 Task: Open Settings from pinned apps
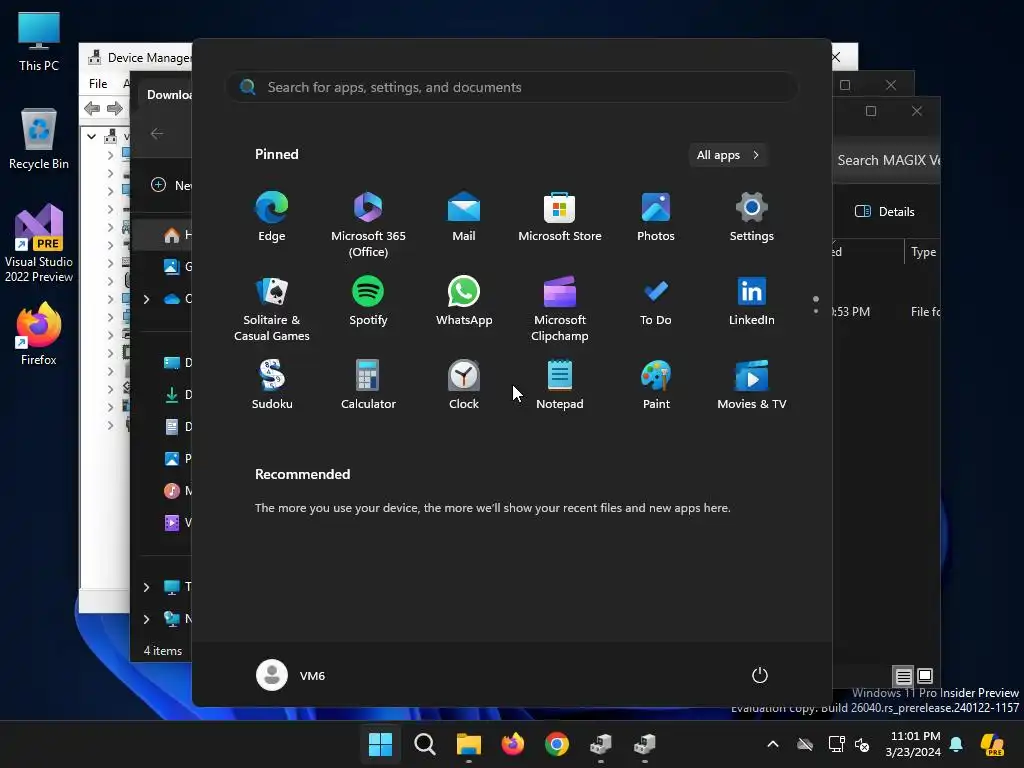[752, 217]
